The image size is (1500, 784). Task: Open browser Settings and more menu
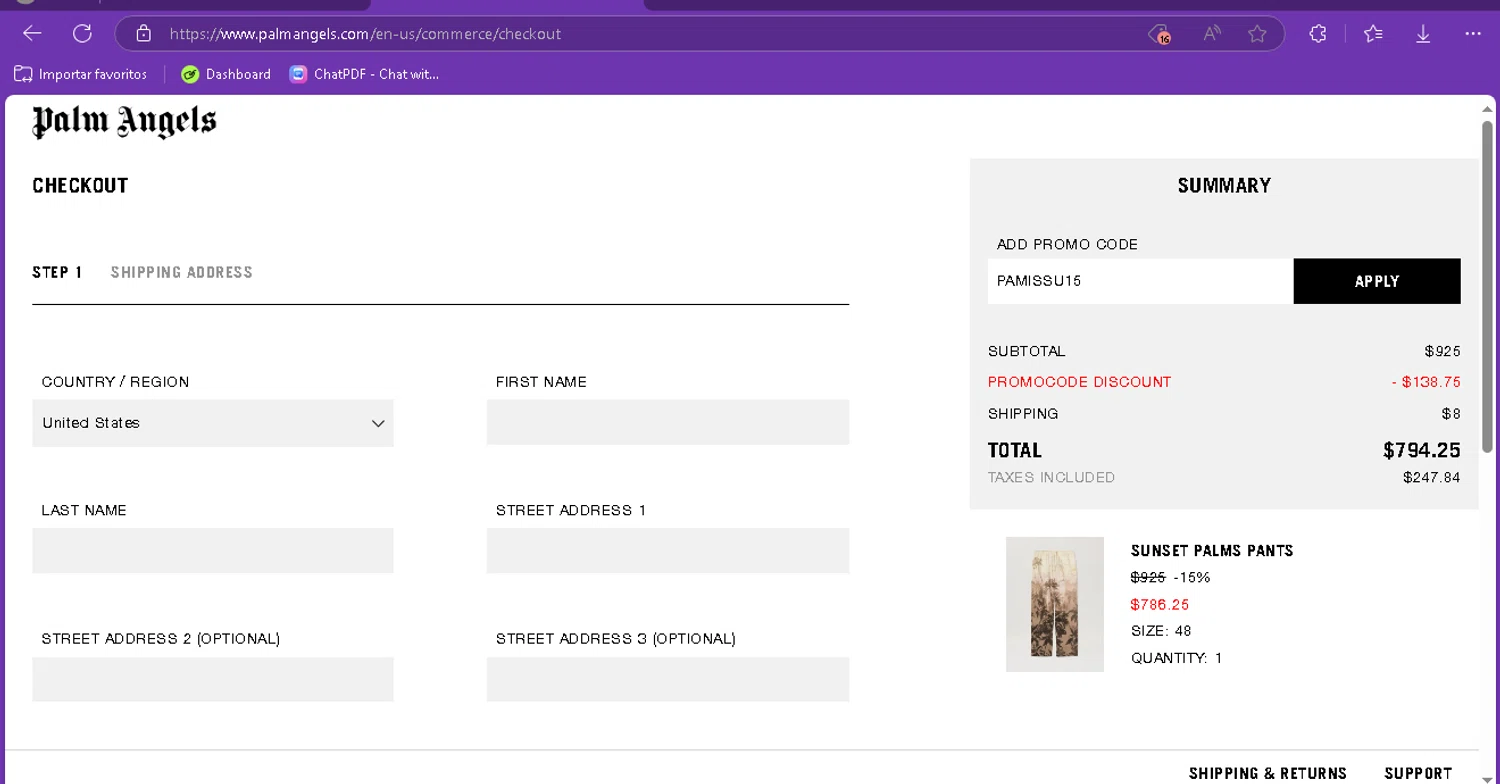1473,34
